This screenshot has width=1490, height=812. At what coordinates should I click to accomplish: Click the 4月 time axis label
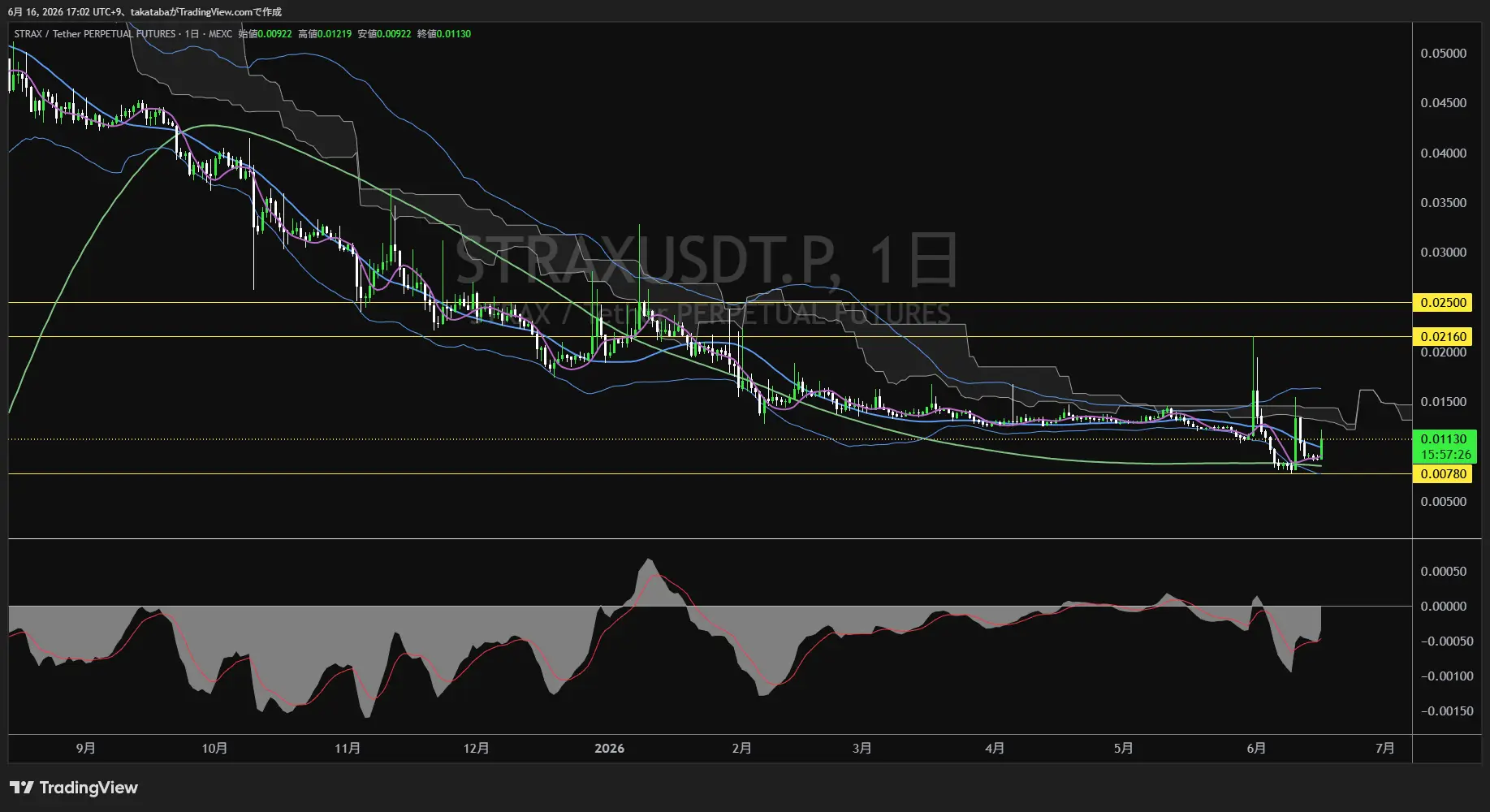[994, 748]
